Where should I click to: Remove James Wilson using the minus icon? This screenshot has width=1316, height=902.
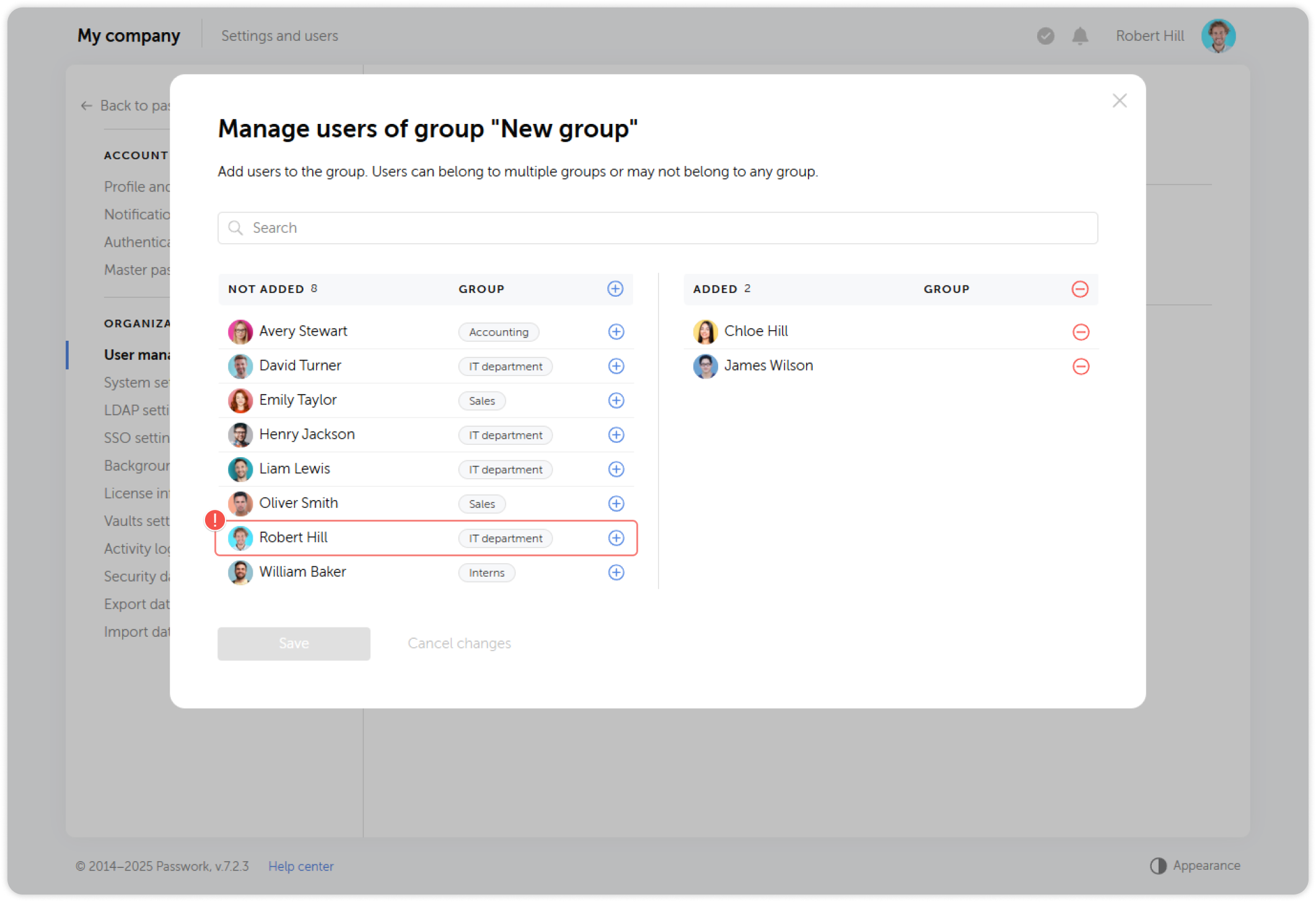pos(1081,366)
